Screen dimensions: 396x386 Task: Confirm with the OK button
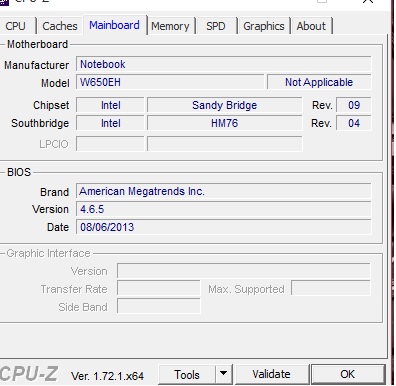[x=348, y=374]
